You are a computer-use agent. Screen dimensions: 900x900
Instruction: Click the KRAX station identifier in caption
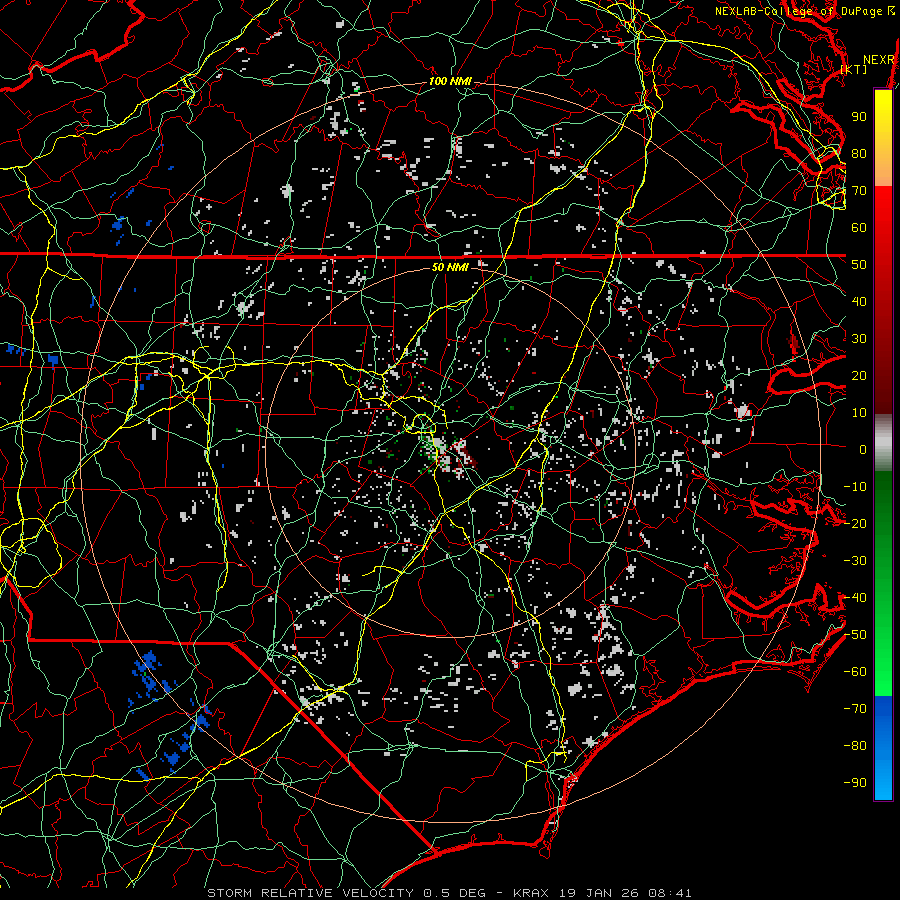pos(531,893)
